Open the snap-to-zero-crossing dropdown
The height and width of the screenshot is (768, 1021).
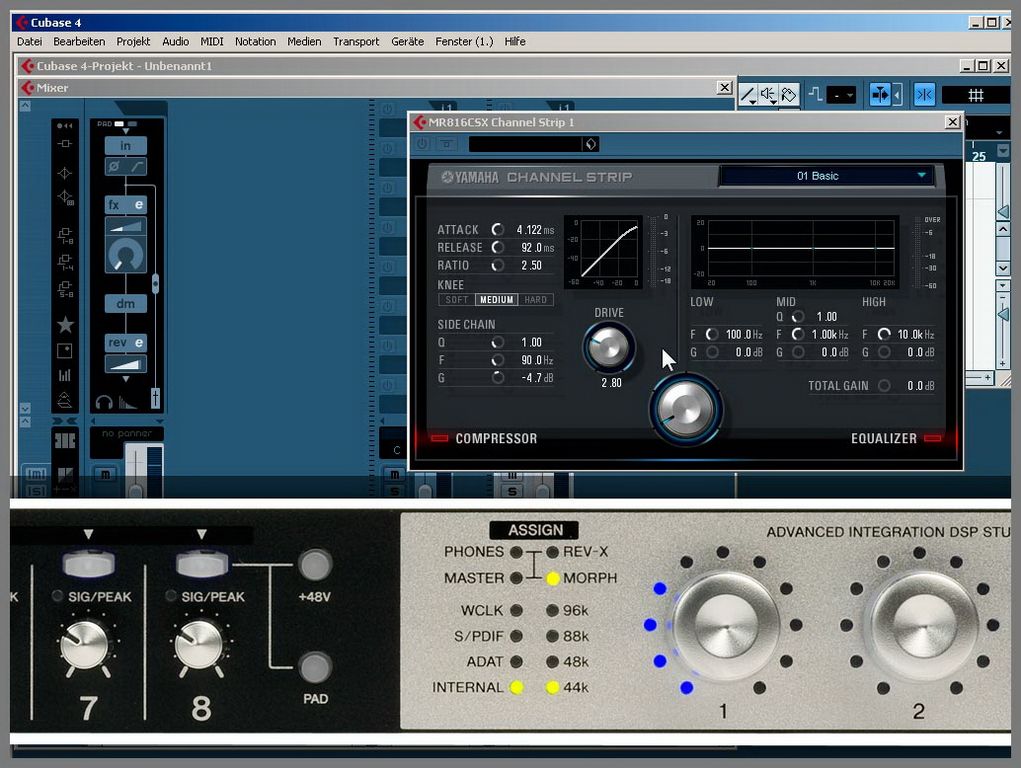841,96
